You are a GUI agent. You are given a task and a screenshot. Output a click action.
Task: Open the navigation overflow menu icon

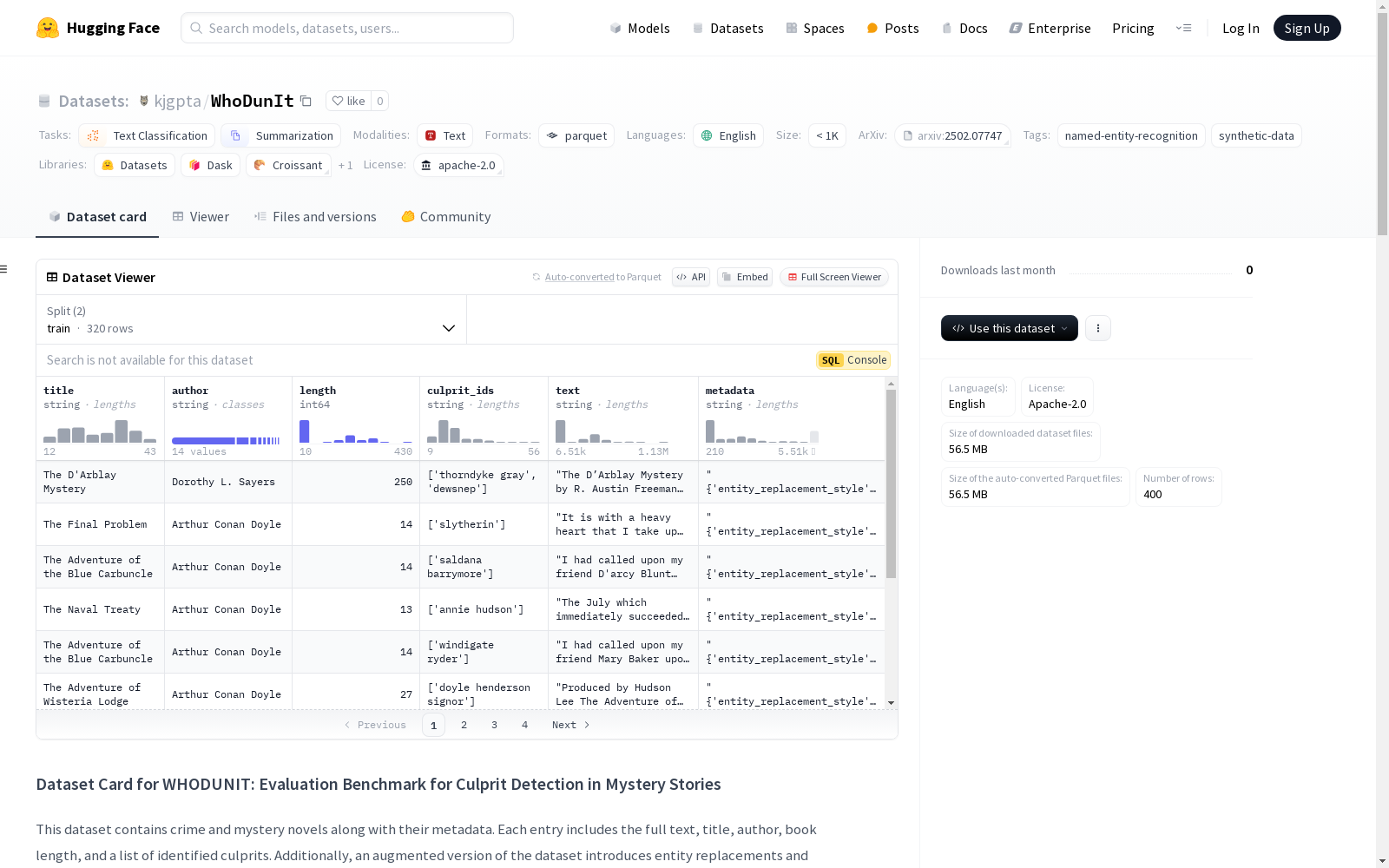click(x=1183, y=28)
